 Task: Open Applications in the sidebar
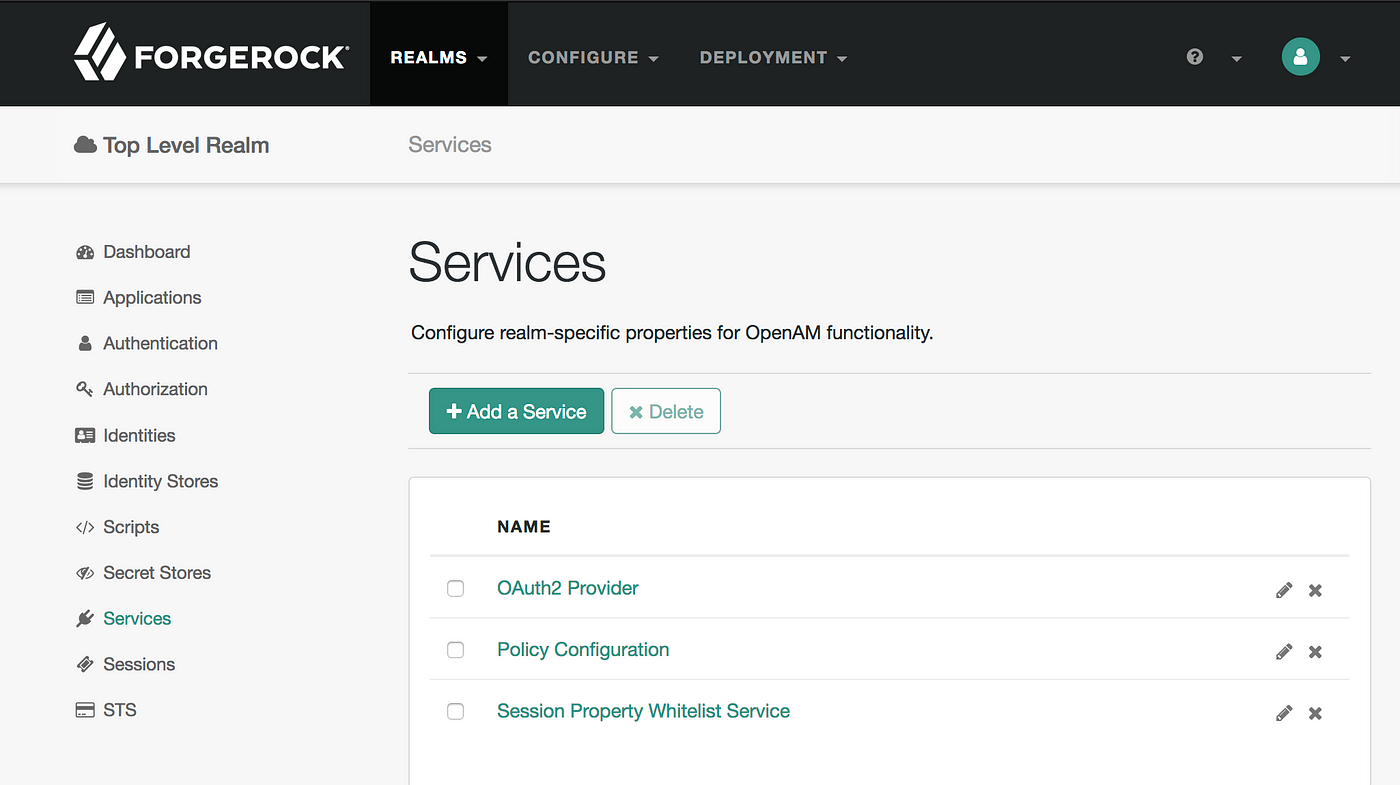(152, 298)
